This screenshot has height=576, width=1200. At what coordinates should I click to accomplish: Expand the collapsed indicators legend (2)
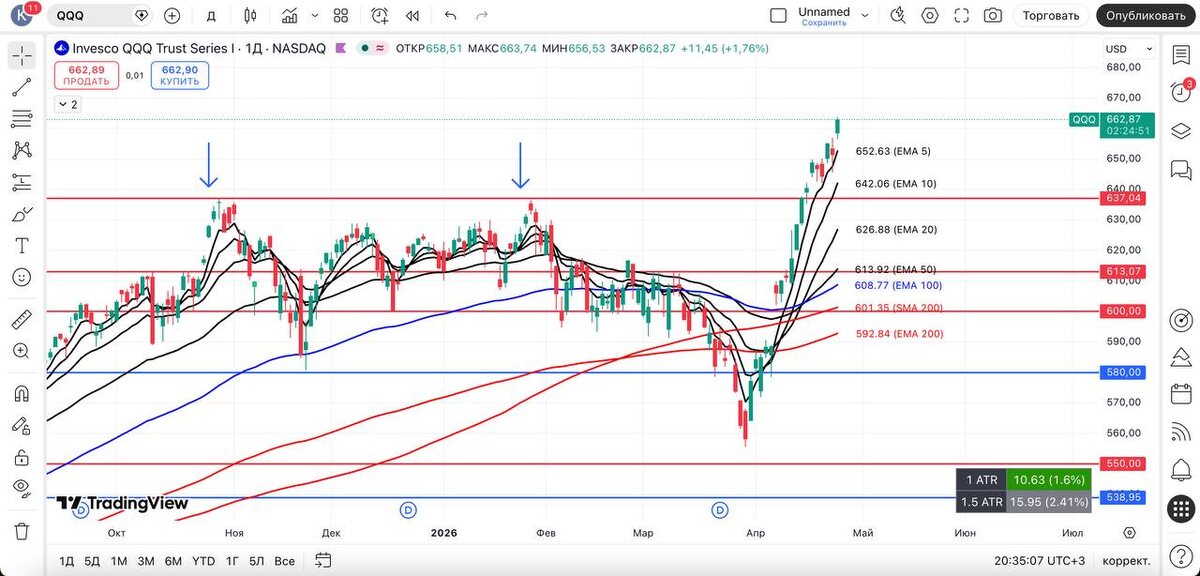click(68, 104)
